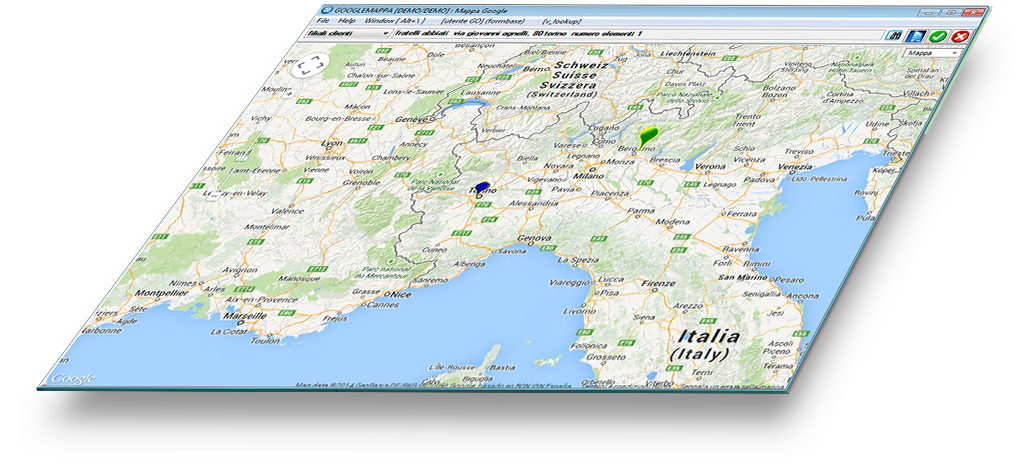Click the Firenze label on the map
This screenshot has width=1032, height=468.
(x=659, y=284)
